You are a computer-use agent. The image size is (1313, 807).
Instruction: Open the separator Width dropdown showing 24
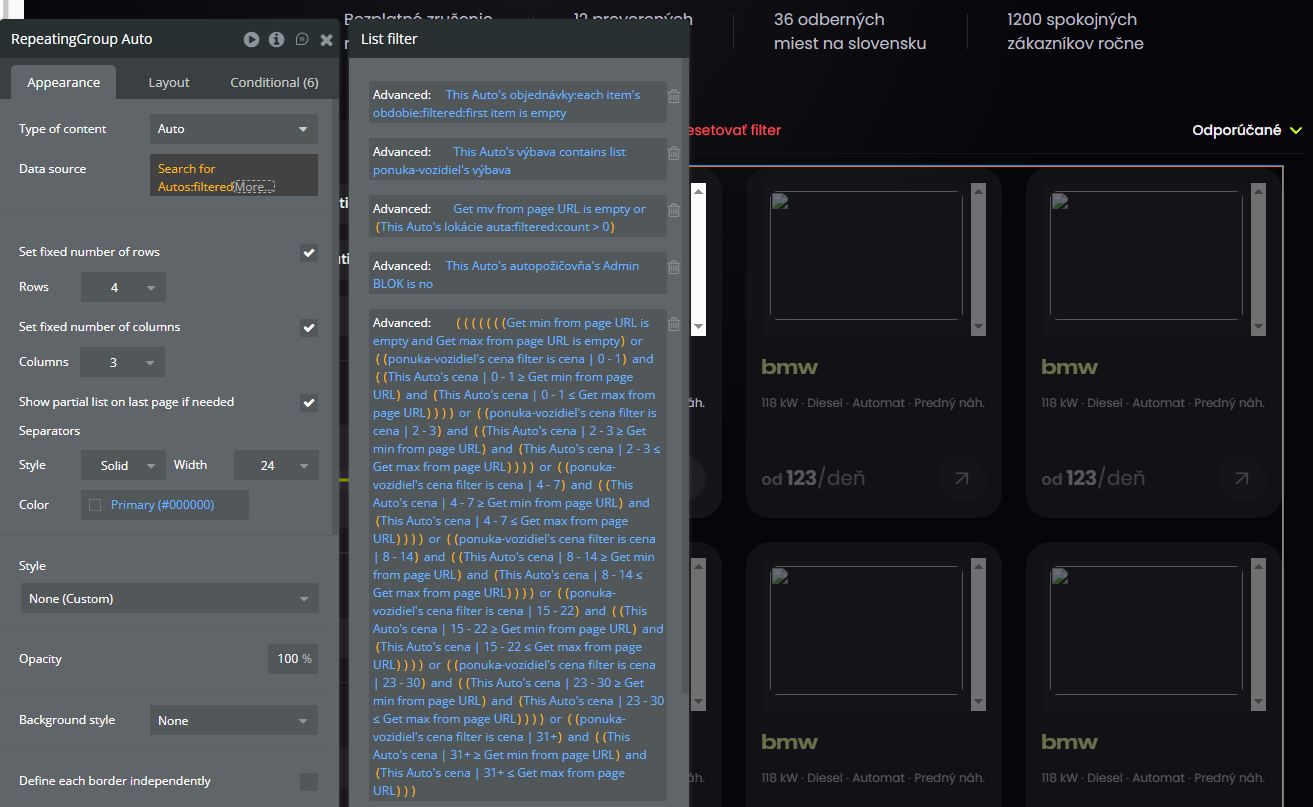click(x=276, y=465)
